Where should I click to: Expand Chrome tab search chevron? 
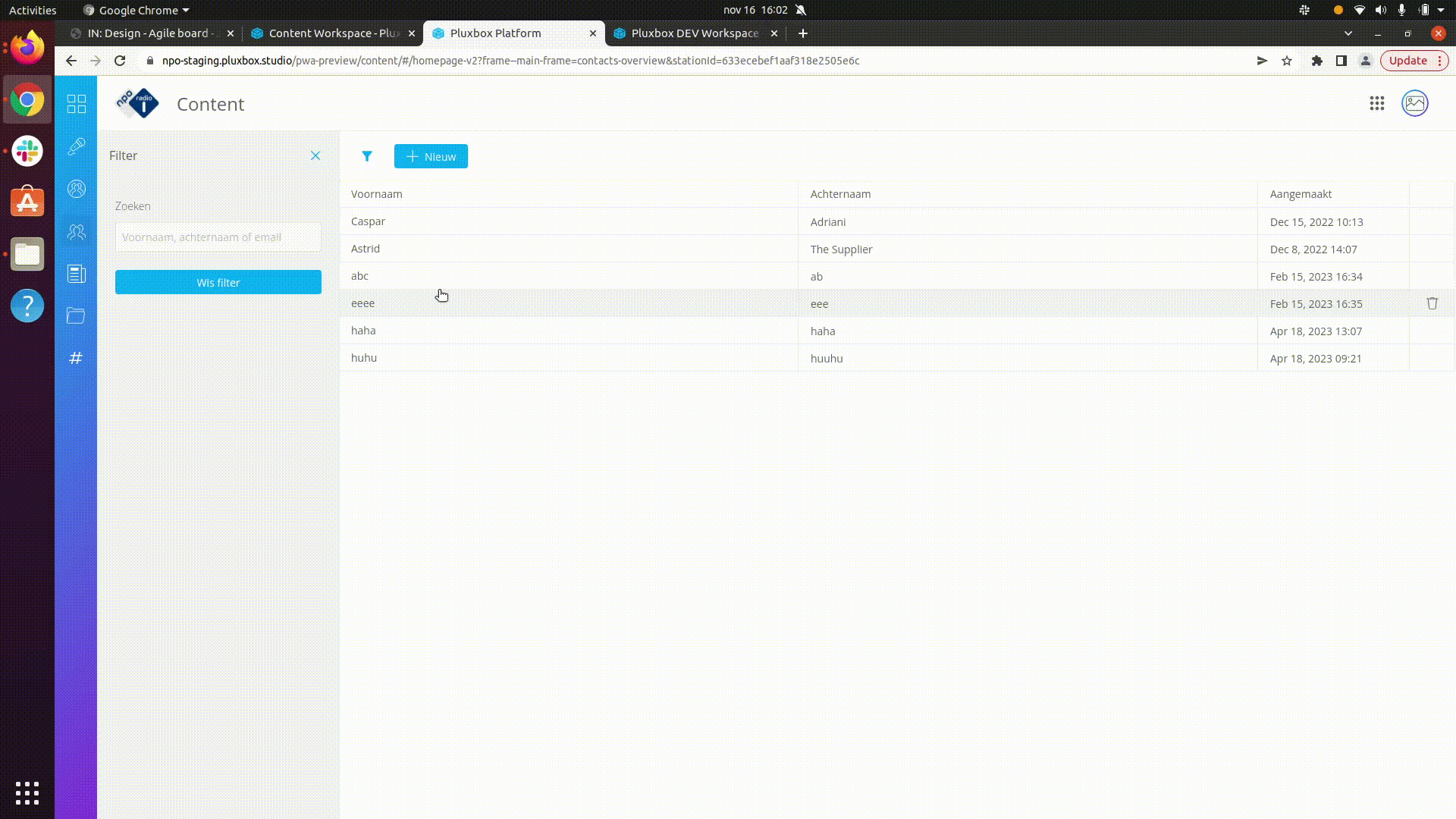coord(1348,33)
